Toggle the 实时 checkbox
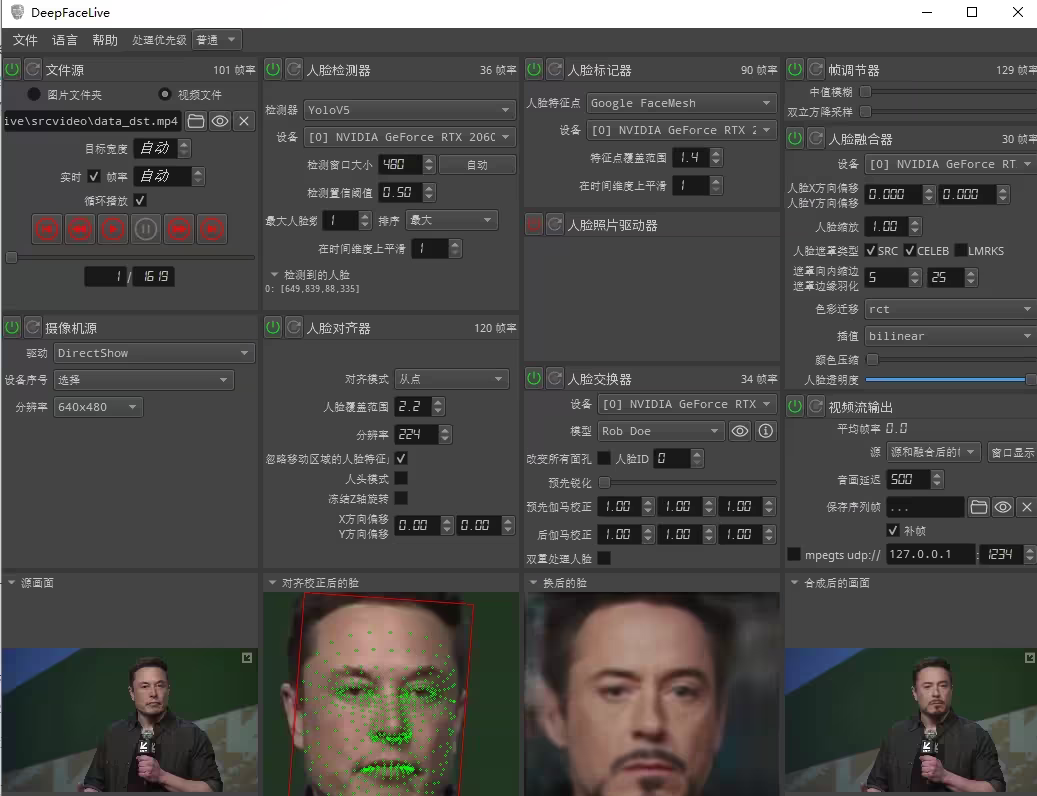 (93, 177)
